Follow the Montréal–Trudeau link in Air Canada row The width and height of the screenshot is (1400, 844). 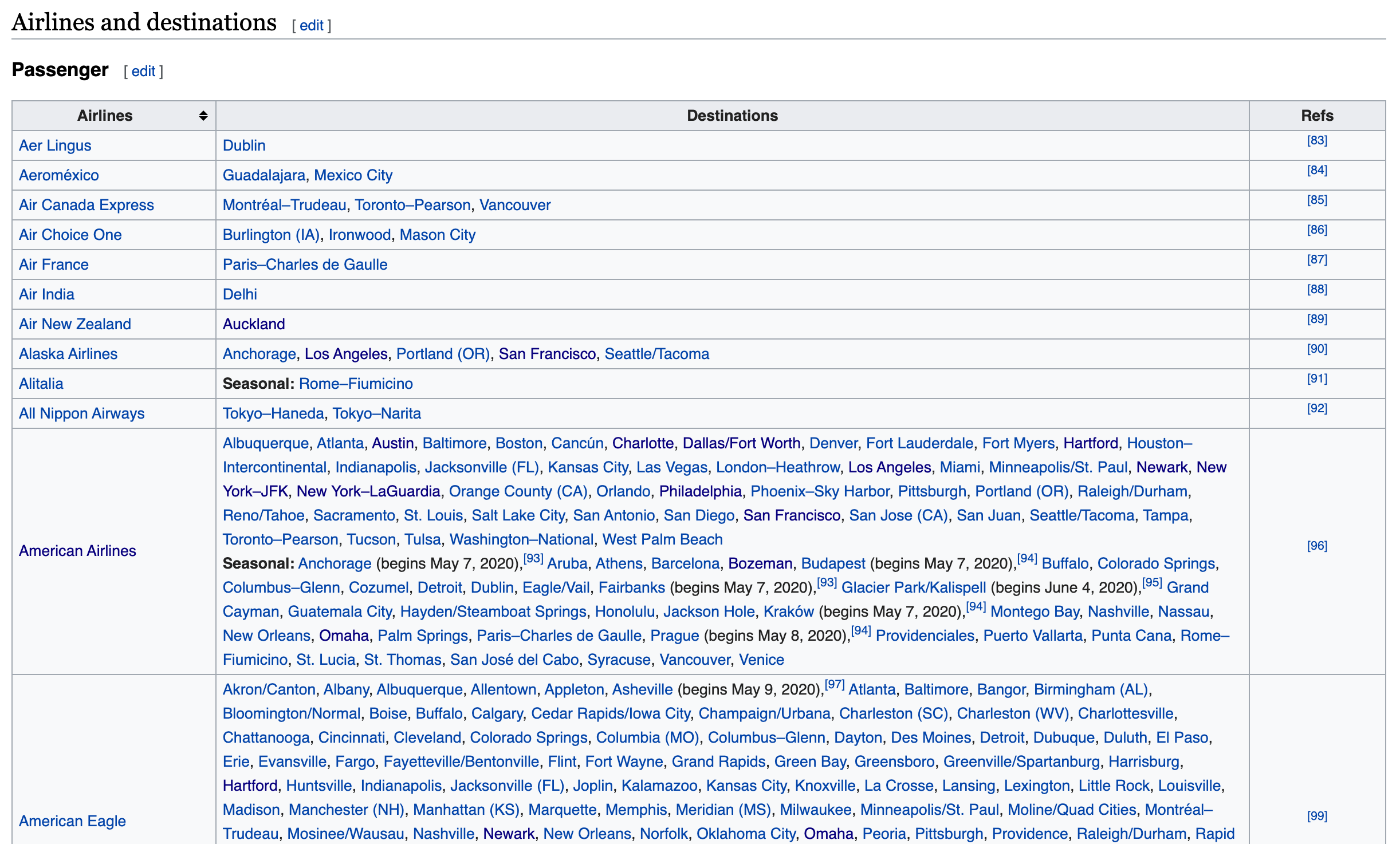[x=285, y=205]
